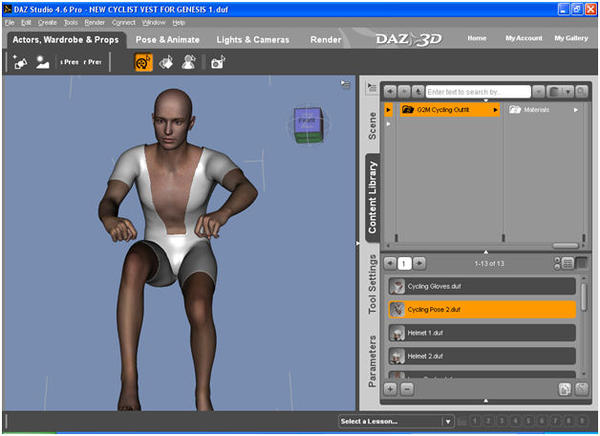Open the Window menu
The height and width of the screenshot is (436, 600).
coord(153,23)
